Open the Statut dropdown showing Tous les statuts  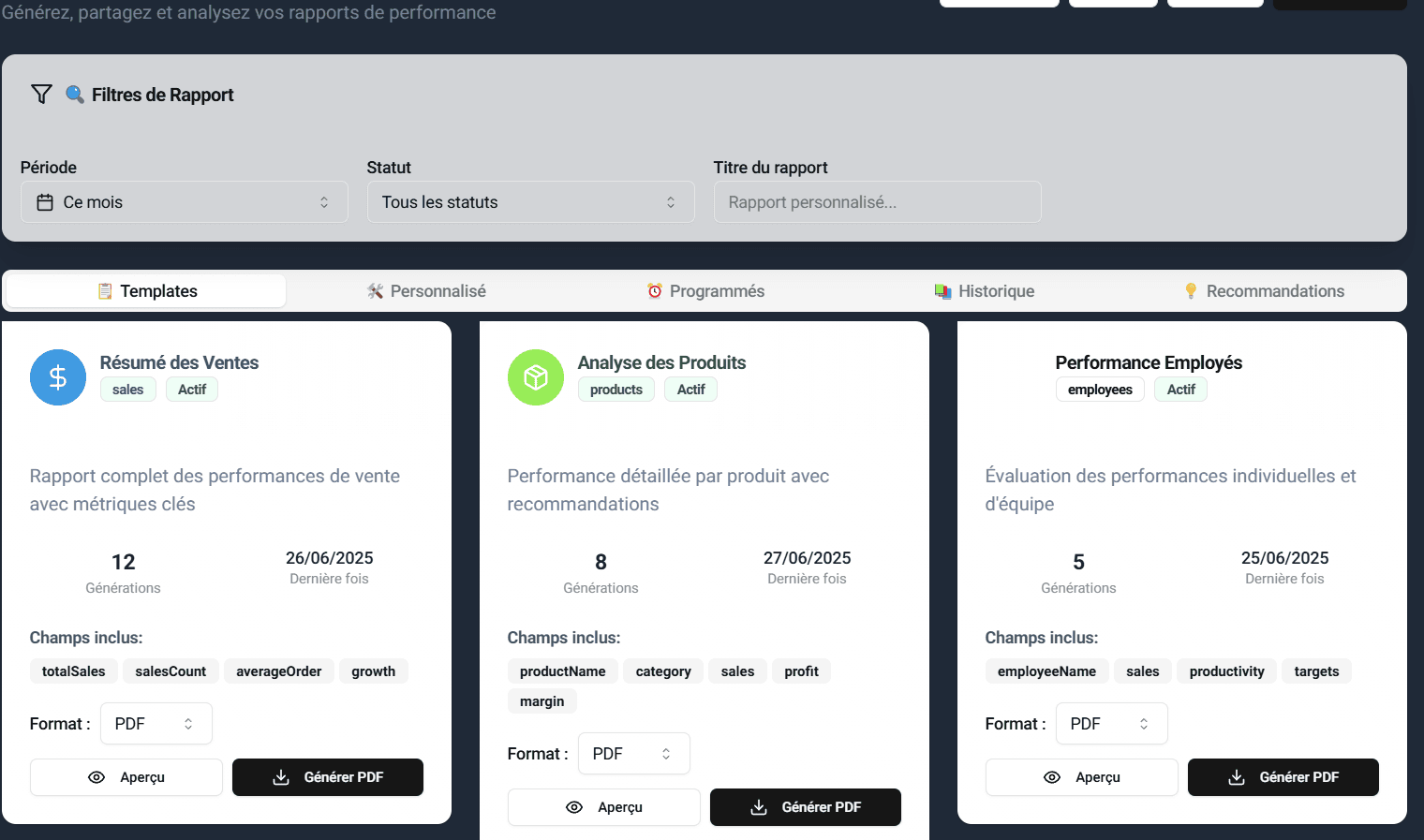click(531, 202)
